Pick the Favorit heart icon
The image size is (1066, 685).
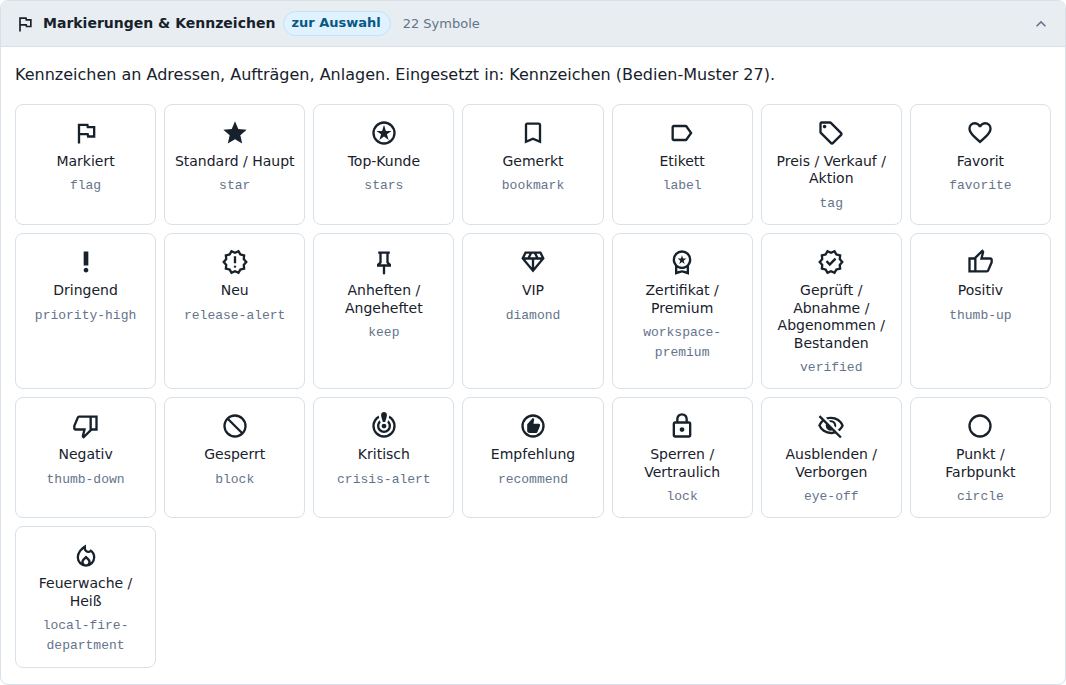tap(980, 133)
